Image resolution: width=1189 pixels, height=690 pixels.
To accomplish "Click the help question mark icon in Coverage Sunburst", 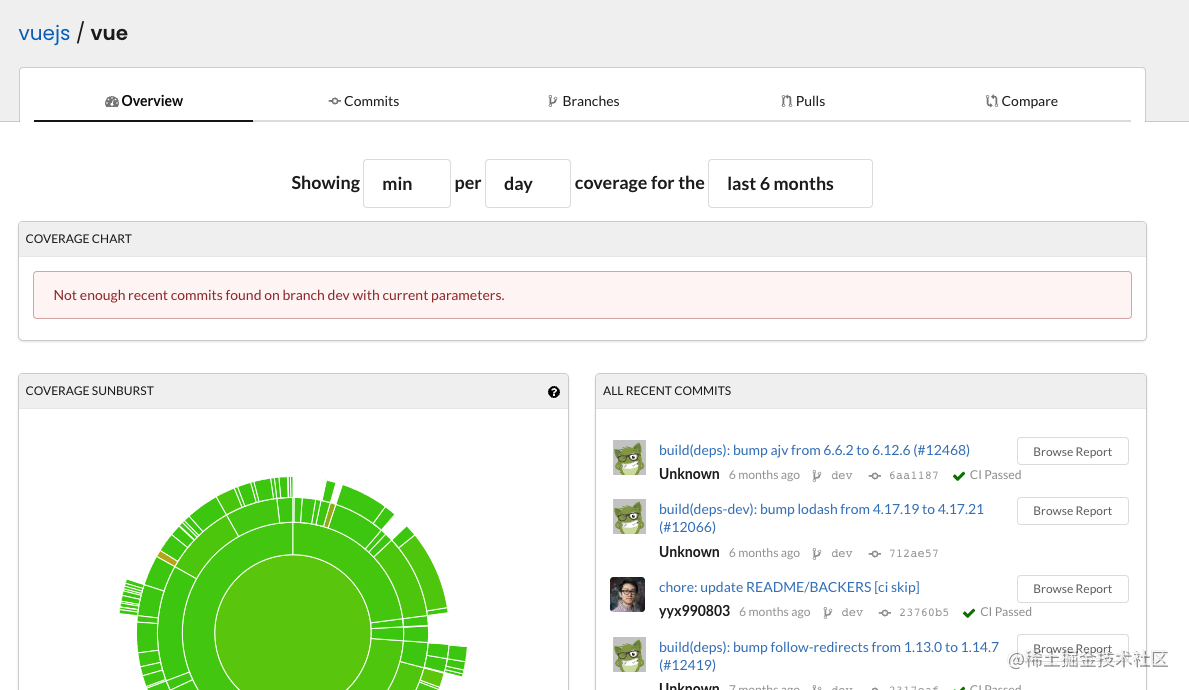I will coord(554,392).
